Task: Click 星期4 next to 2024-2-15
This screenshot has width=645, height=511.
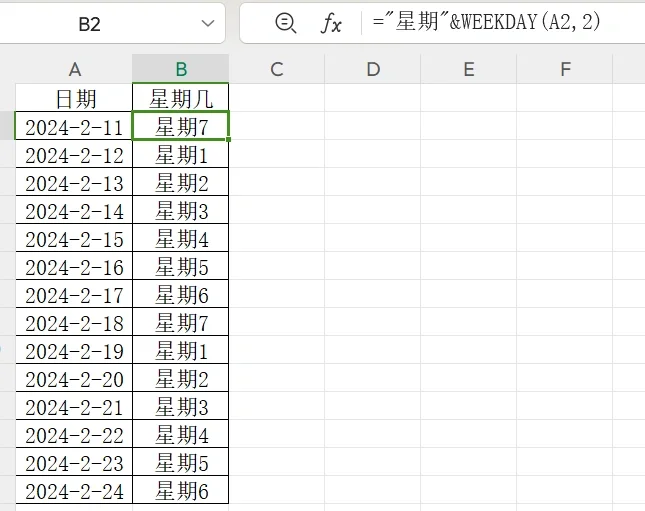Action: click(x=181, y=238)
